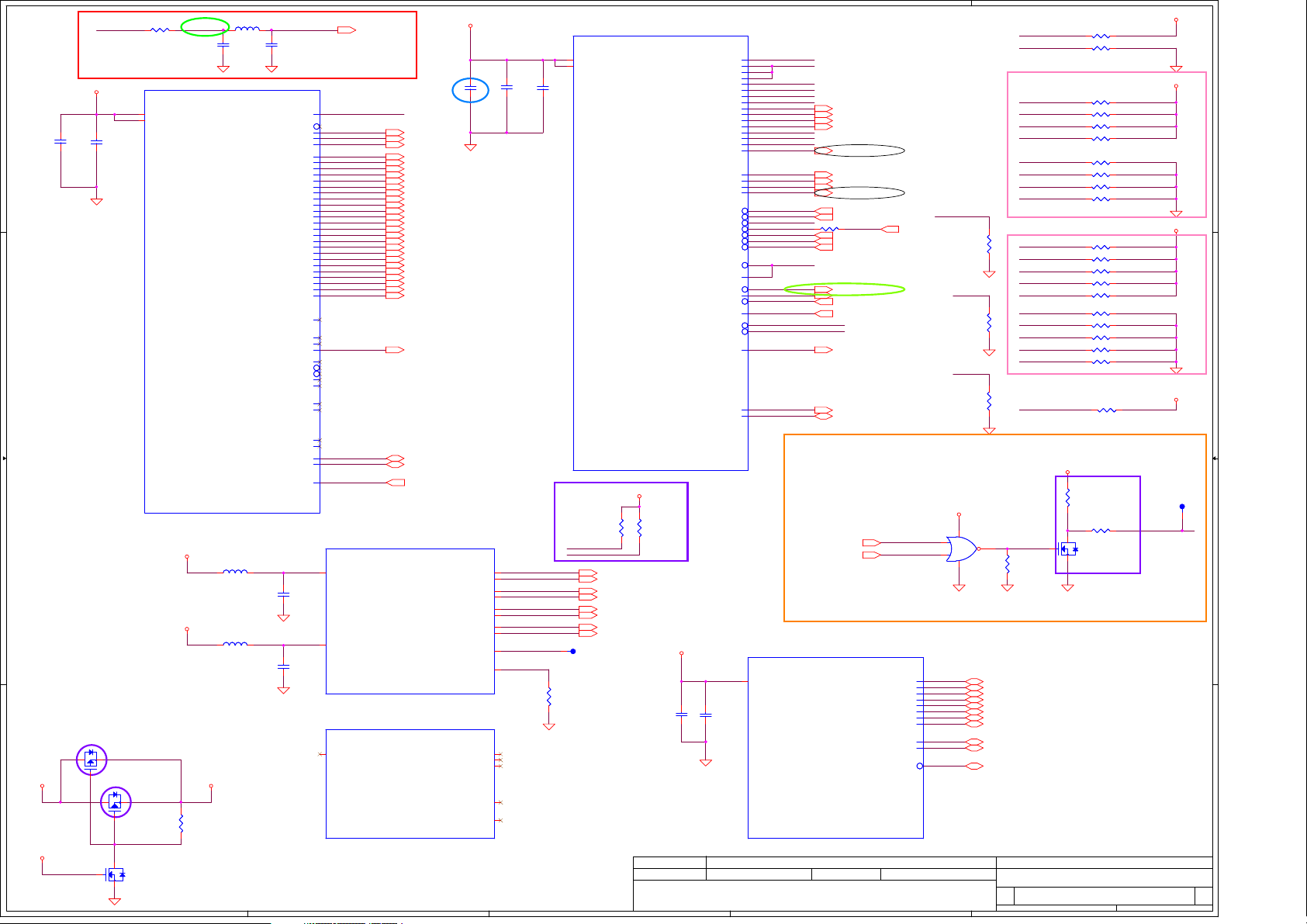Click the blue test point beside the middle block
This screenshot has width=1307, height=924.
coord(573,651)
